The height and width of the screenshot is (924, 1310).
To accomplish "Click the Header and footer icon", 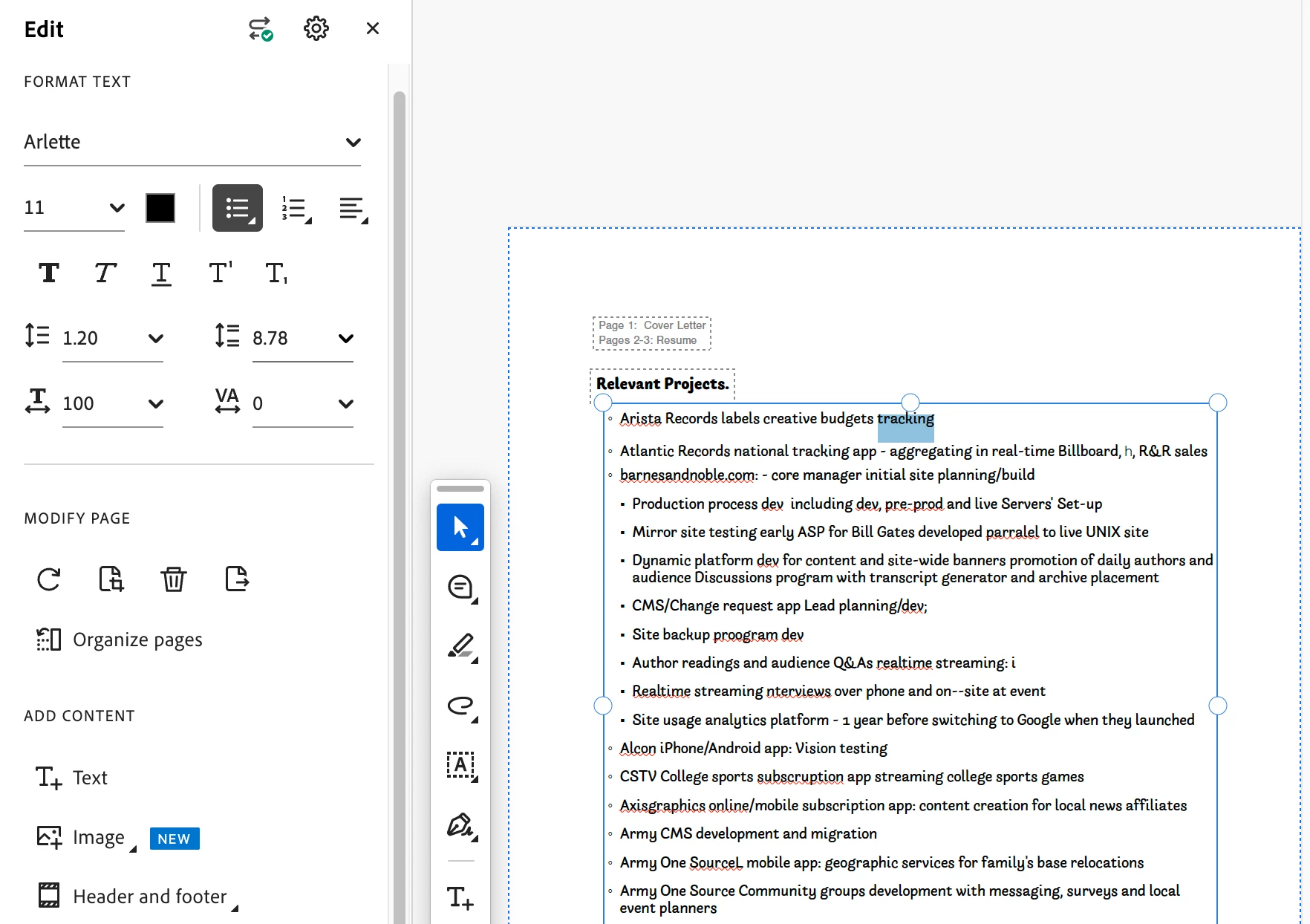I will click(49, 896).
